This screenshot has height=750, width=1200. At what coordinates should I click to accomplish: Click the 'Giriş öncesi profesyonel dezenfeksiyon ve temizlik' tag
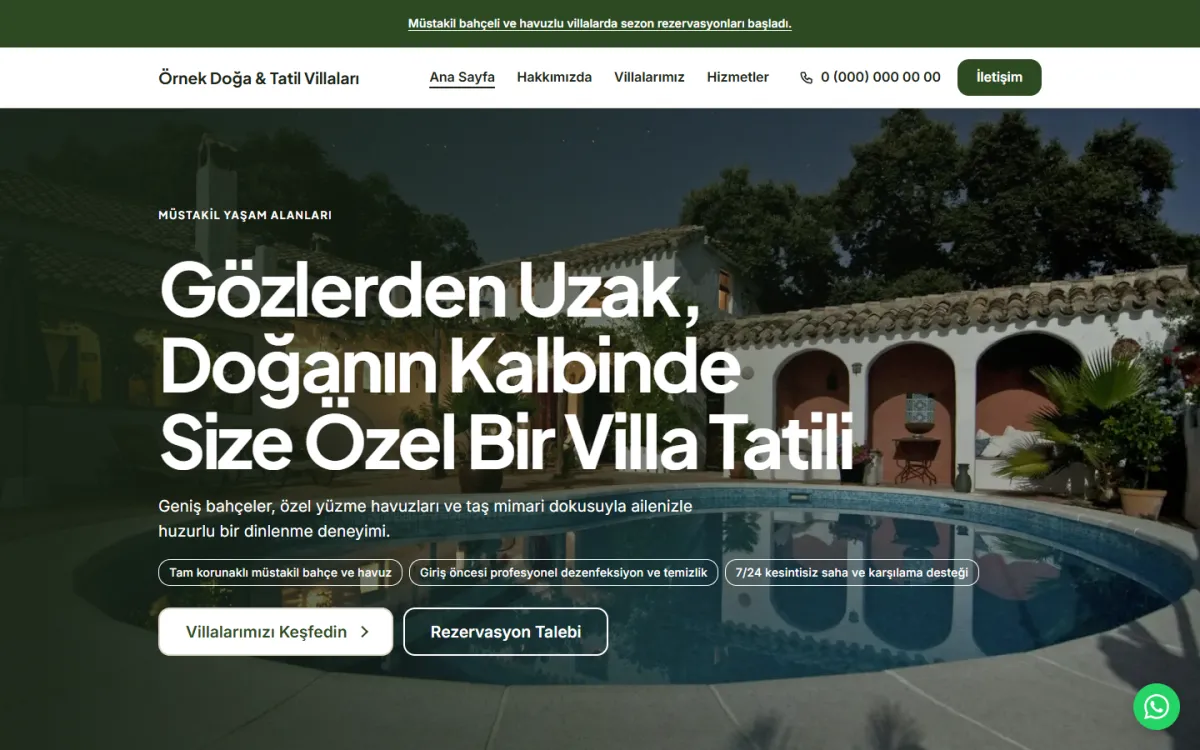tap(563, 573)
